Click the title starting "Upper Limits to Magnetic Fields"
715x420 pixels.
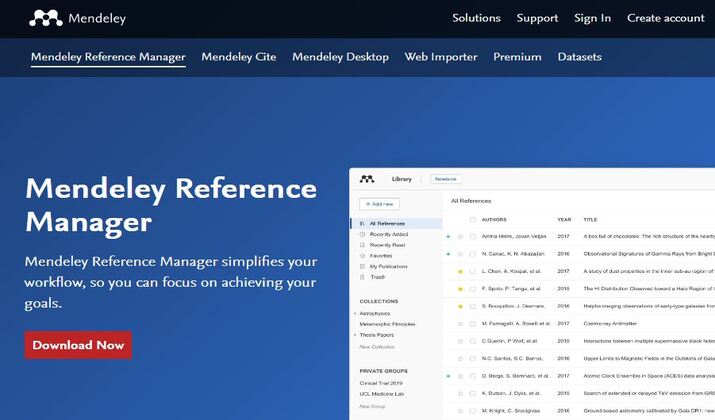point(649,359)
